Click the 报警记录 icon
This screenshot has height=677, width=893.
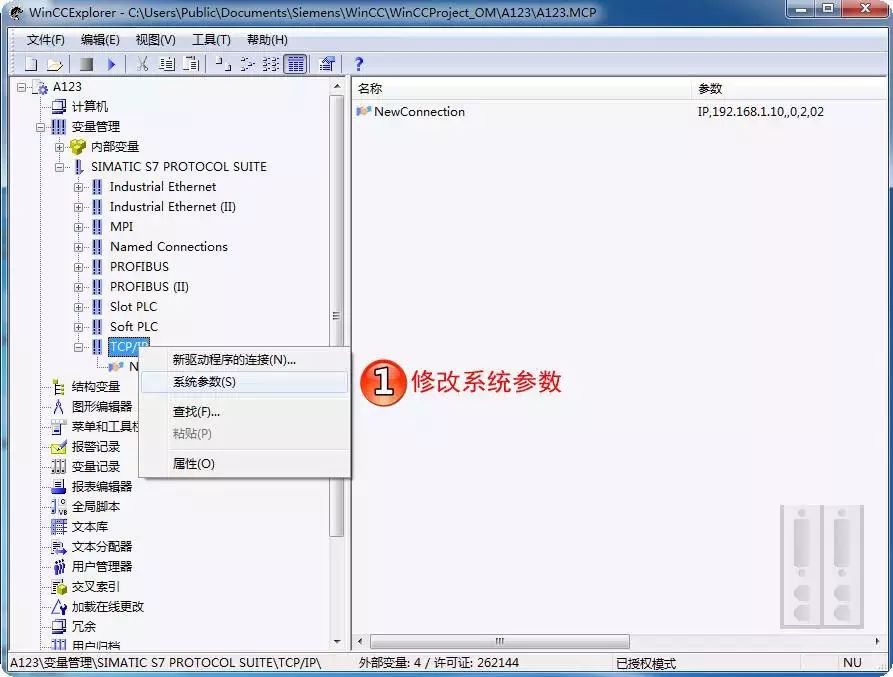[58, 447]
